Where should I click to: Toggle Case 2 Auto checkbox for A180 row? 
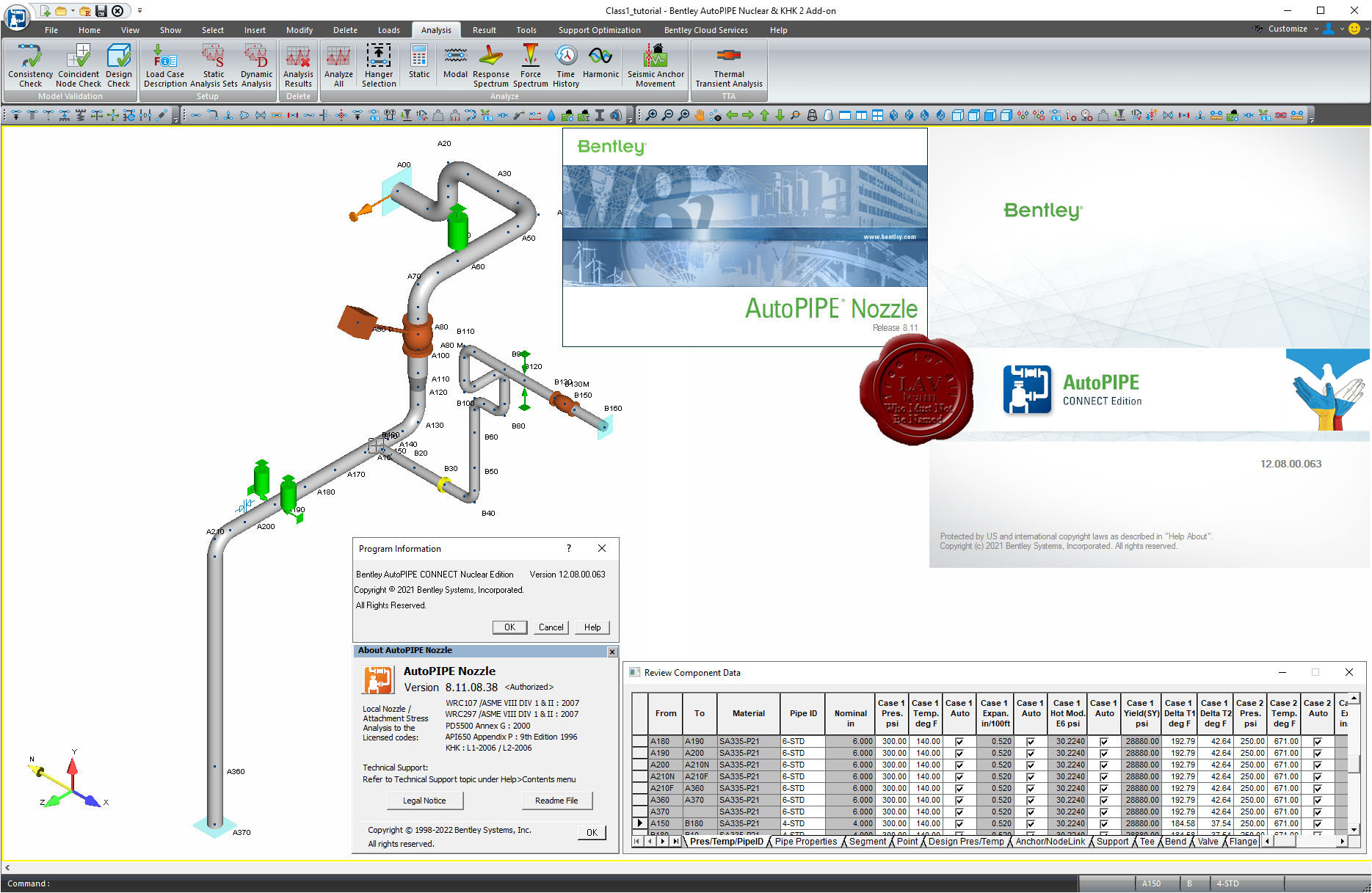click(x=1318, y=742)
